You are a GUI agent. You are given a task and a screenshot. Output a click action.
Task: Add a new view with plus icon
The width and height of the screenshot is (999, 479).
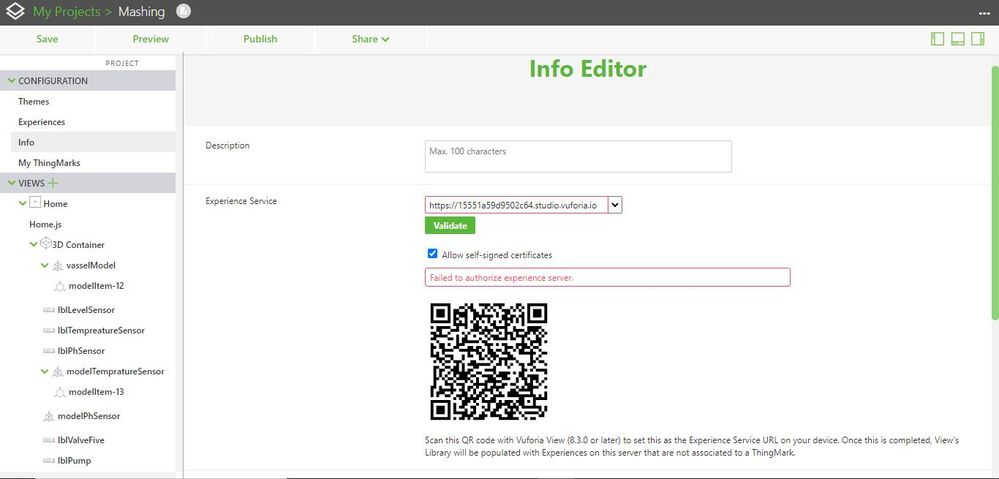point(53,183)
